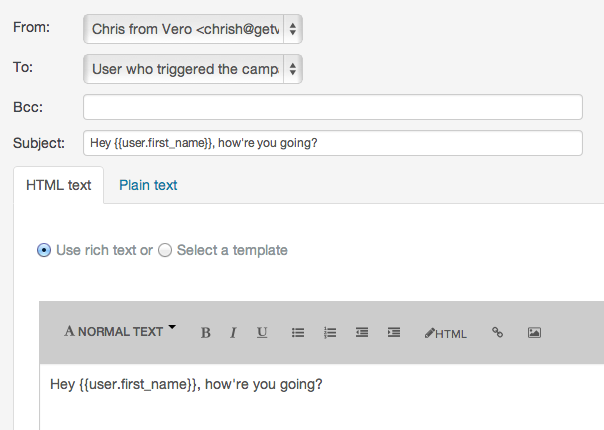Insert a numbered list
This screenshot has width=604, height=430.
click(330, 333)
